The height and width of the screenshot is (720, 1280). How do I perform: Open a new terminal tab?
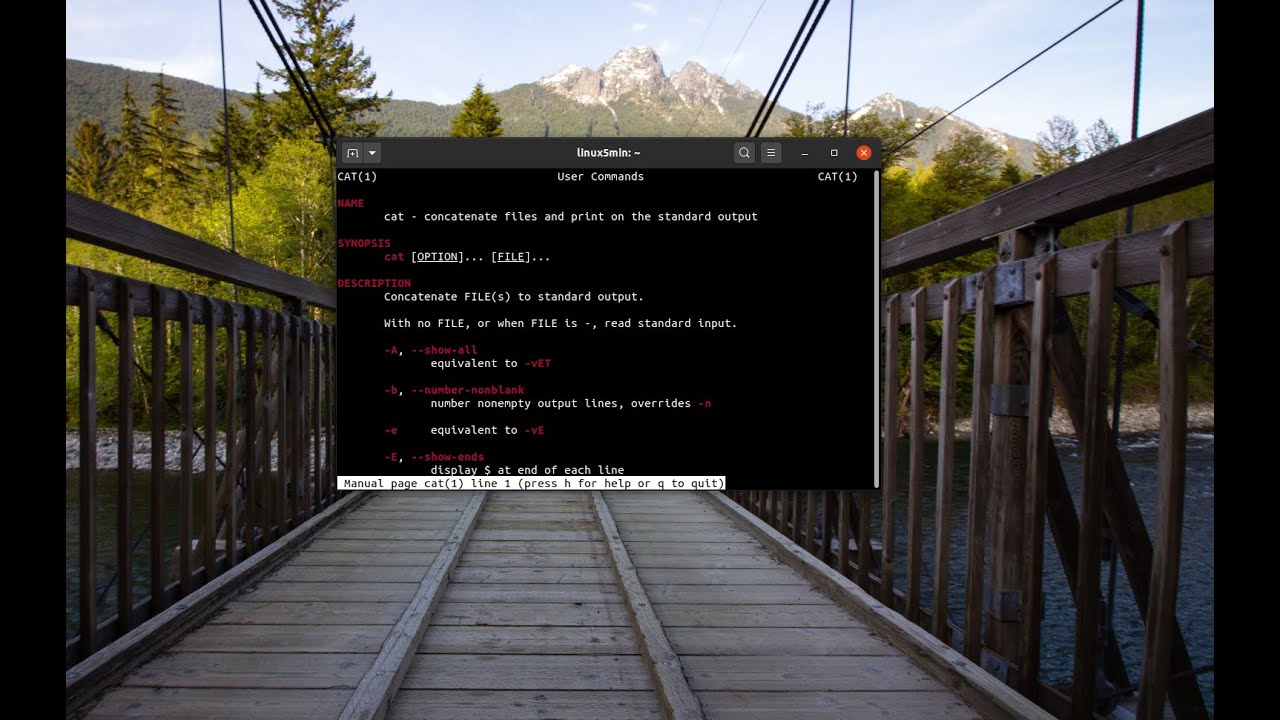click(352, 153)
